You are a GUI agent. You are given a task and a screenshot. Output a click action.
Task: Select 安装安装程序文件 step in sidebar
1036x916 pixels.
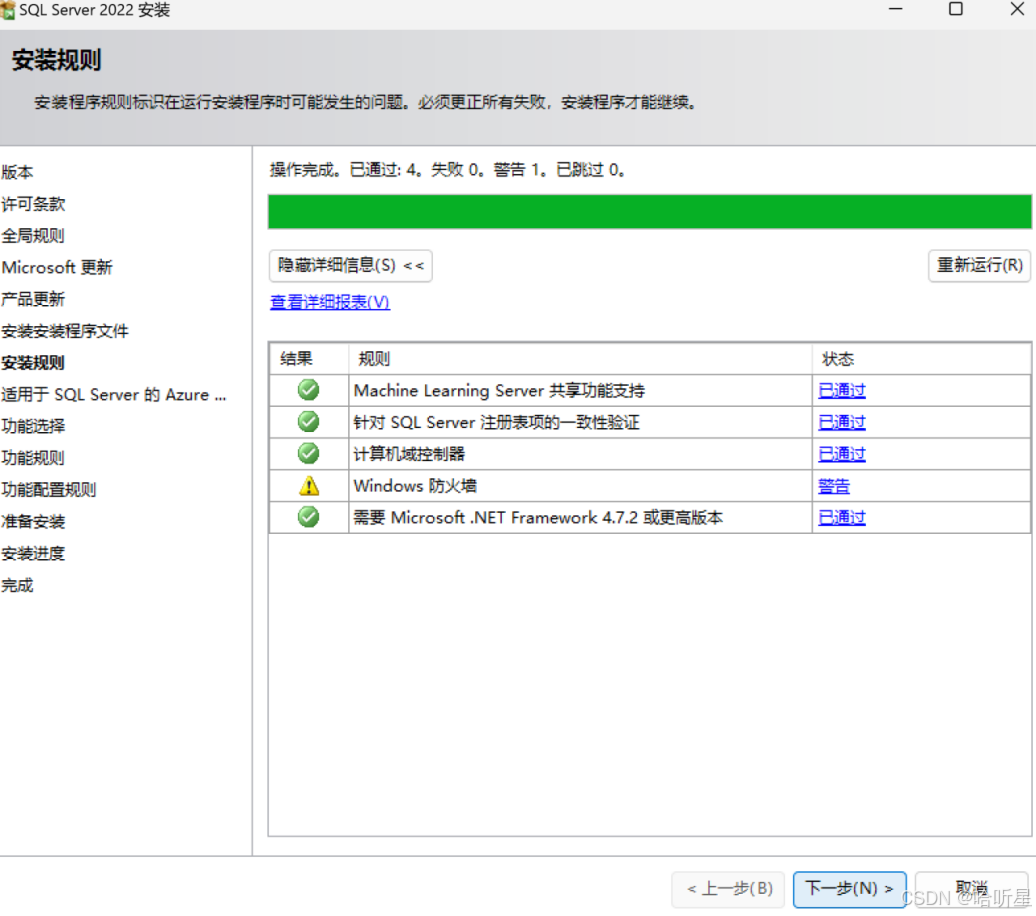click(65, 331)
